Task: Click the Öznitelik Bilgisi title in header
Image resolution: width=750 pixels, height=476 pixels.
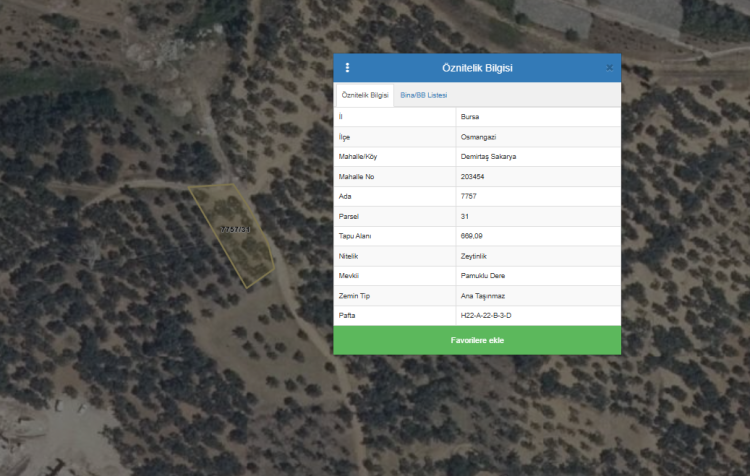Action: 477,68
